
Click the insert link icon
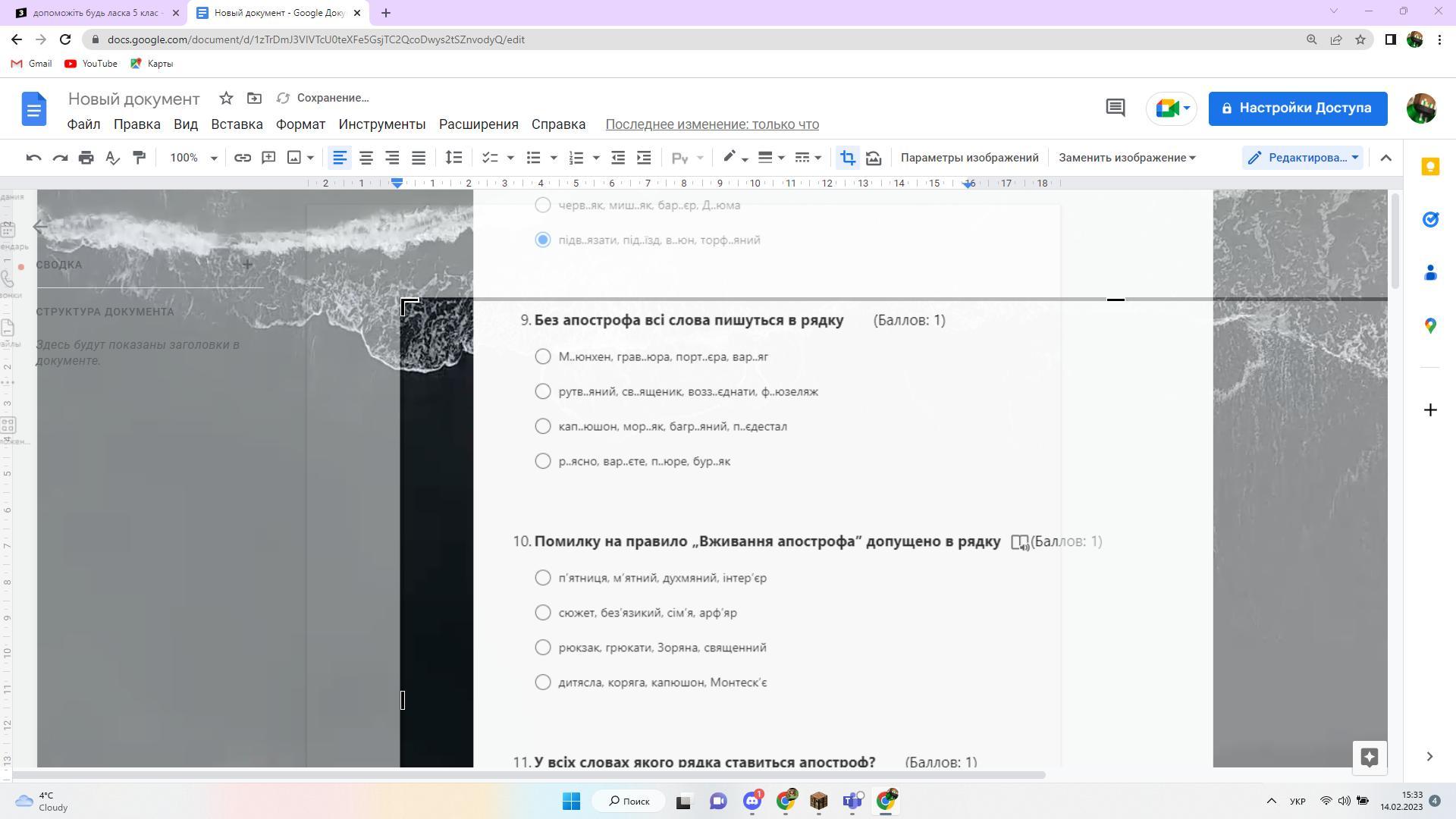242,158
